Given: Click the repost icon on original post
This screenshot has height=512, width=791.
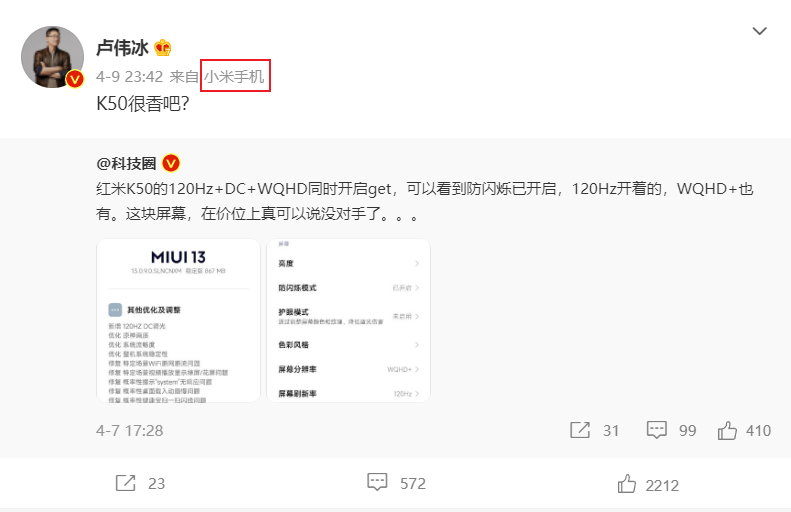Looking at the screenshot, I should (x=580, y=430).
